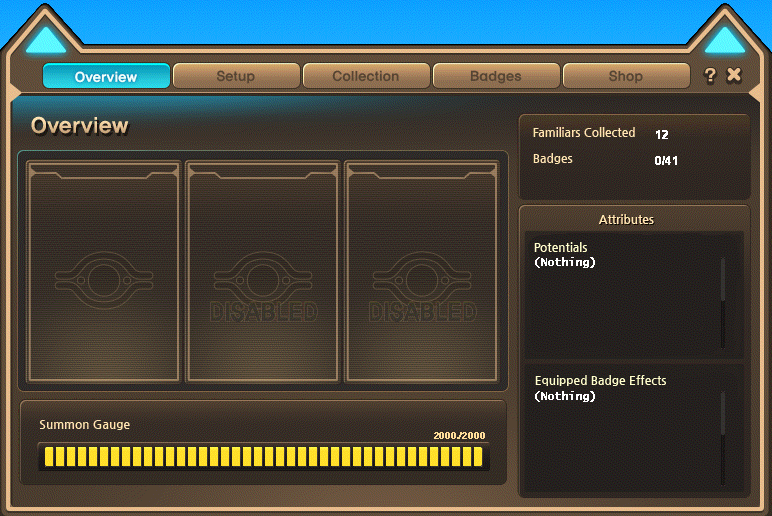Switch to the Overview tab
The image size is (772, 516).
[x=106, y=76]
